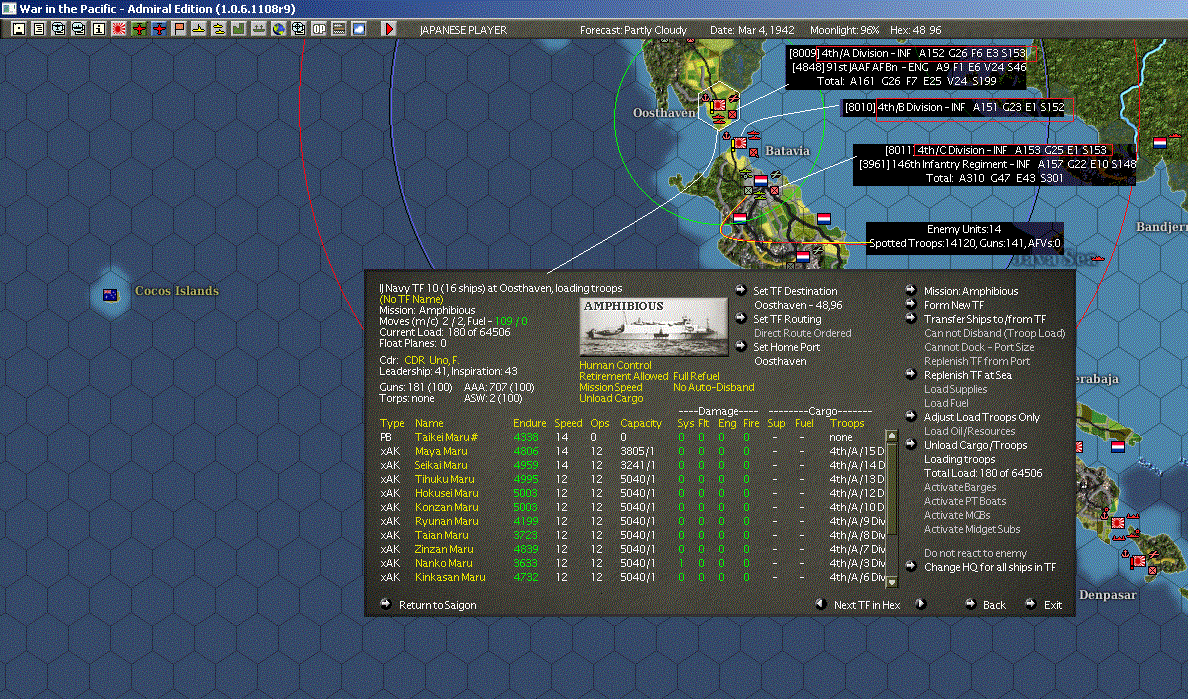
Task: Select ship Tihuku Maru in list
Action: point(444,479)
